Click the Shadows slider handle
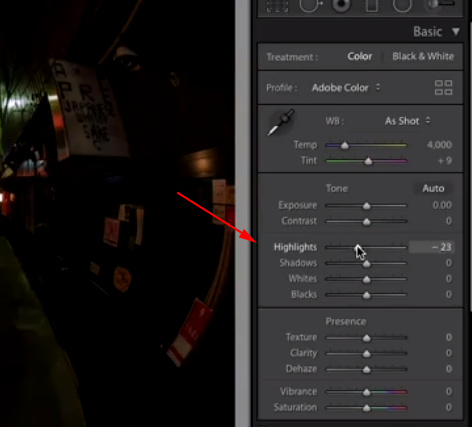Screen dimensions: 472x427 coord(366,264)
